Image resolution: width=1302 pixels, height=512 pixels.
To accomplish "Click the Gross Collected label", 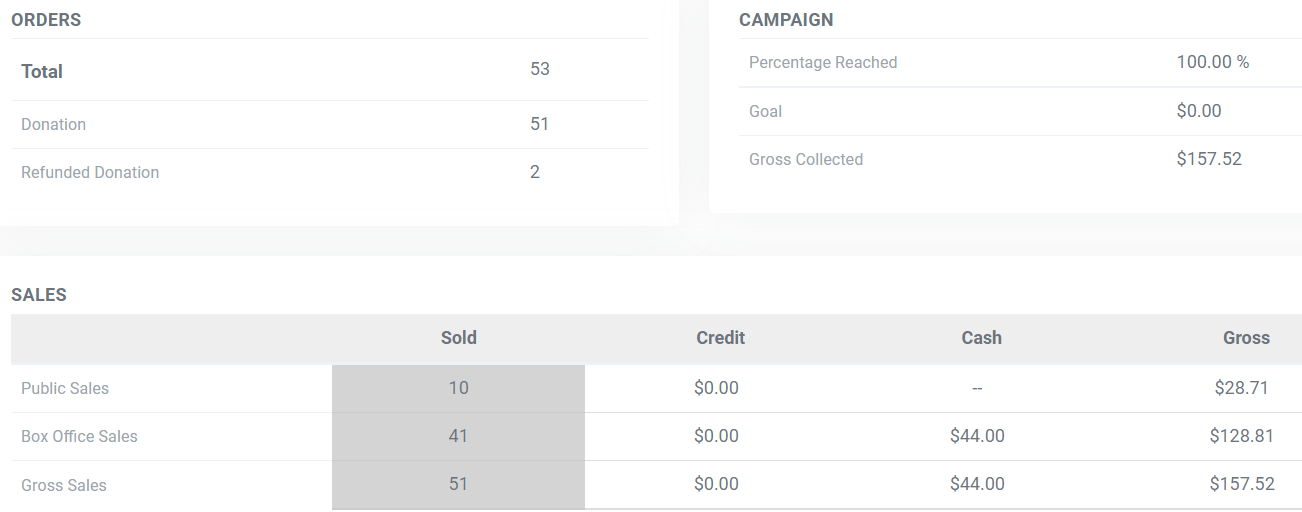I will [x=805, y=159].
